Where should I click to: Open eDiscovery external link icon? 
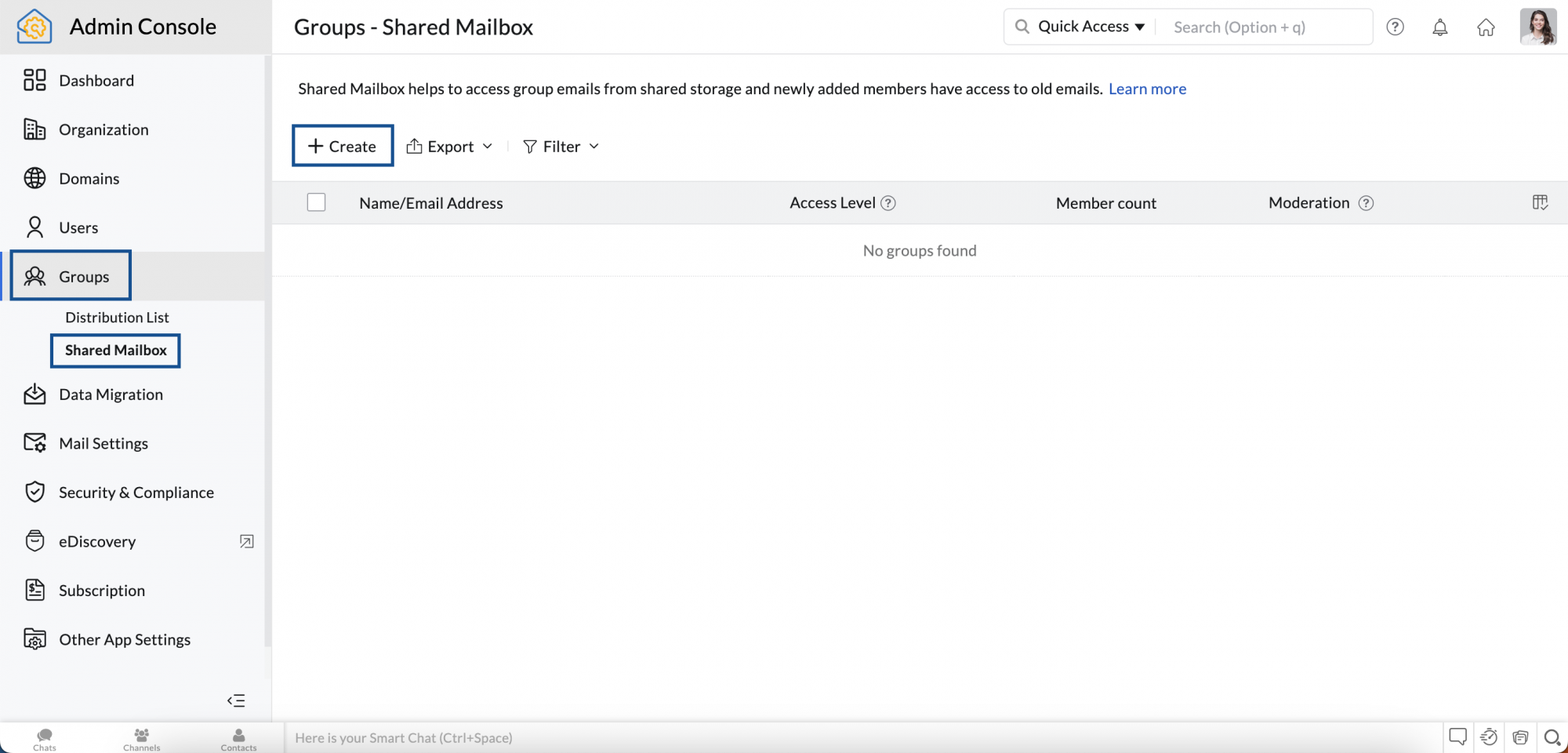point(246,541)
